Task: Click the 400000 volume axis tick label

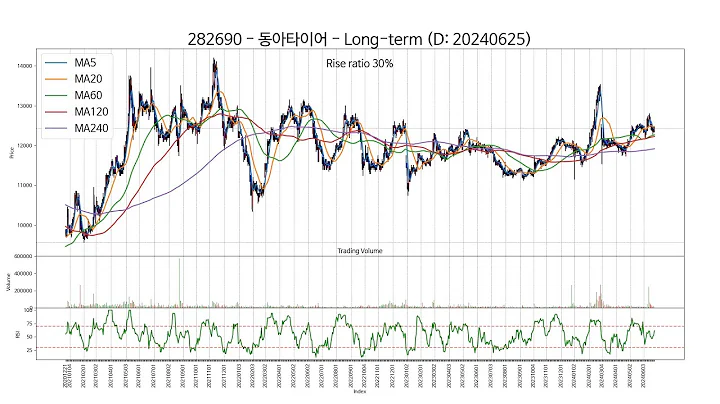Action: 23,274
